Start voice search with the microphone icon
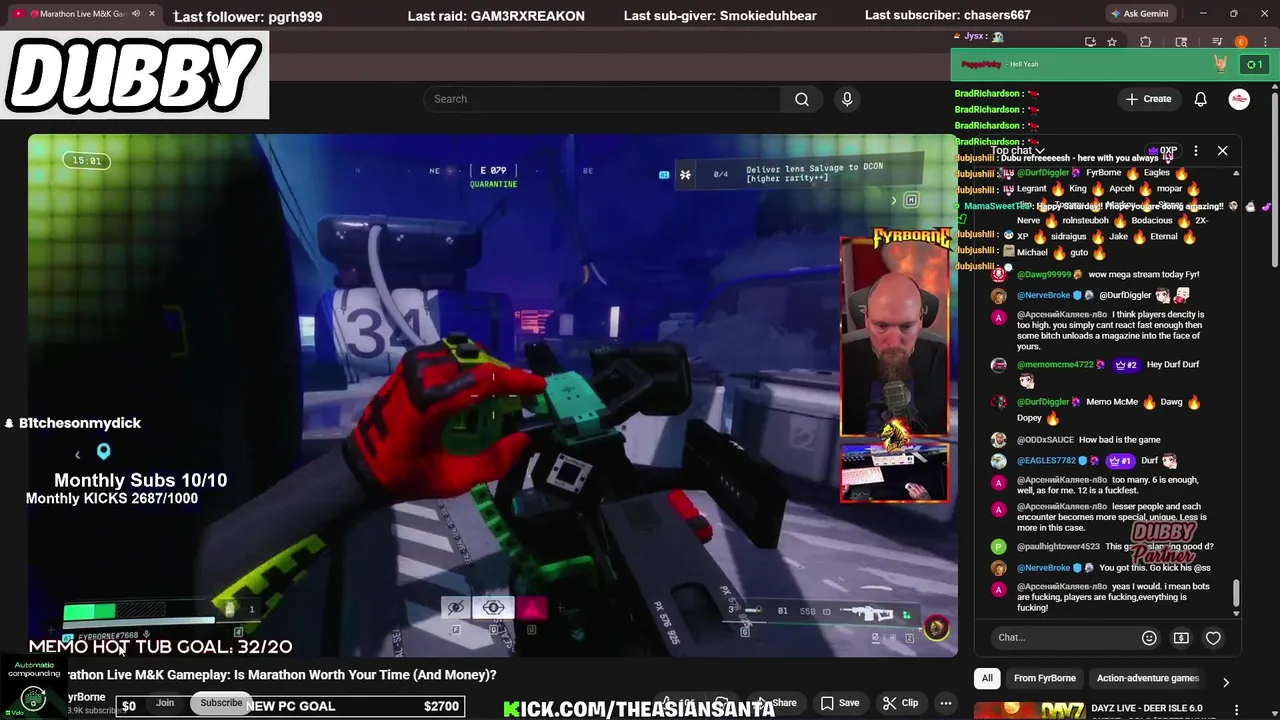Image resolution: width=1280 pixels, height=720 pixels. [x=847, y=99]
